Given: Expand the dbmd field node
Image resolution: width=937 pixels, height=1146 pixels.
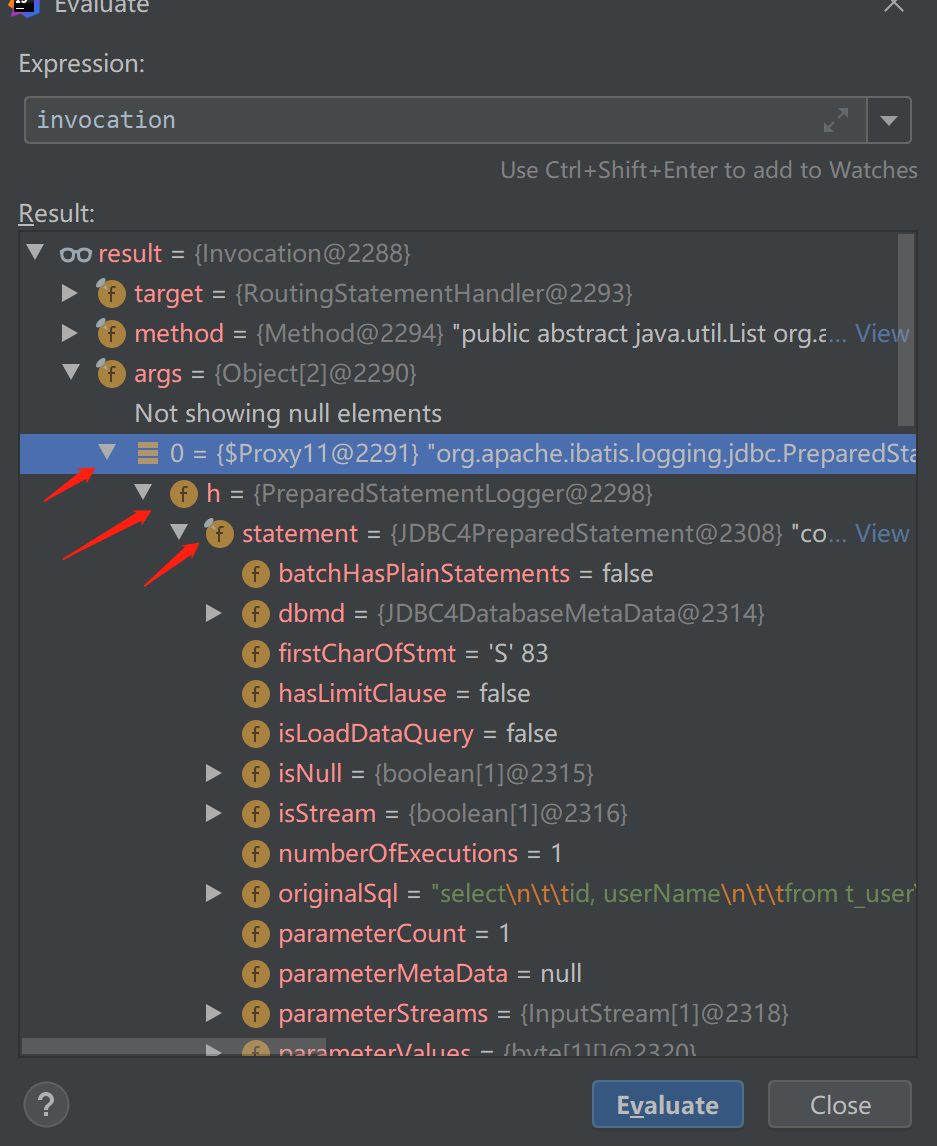Looking at the screenshot, I should (x=213, y=613).
